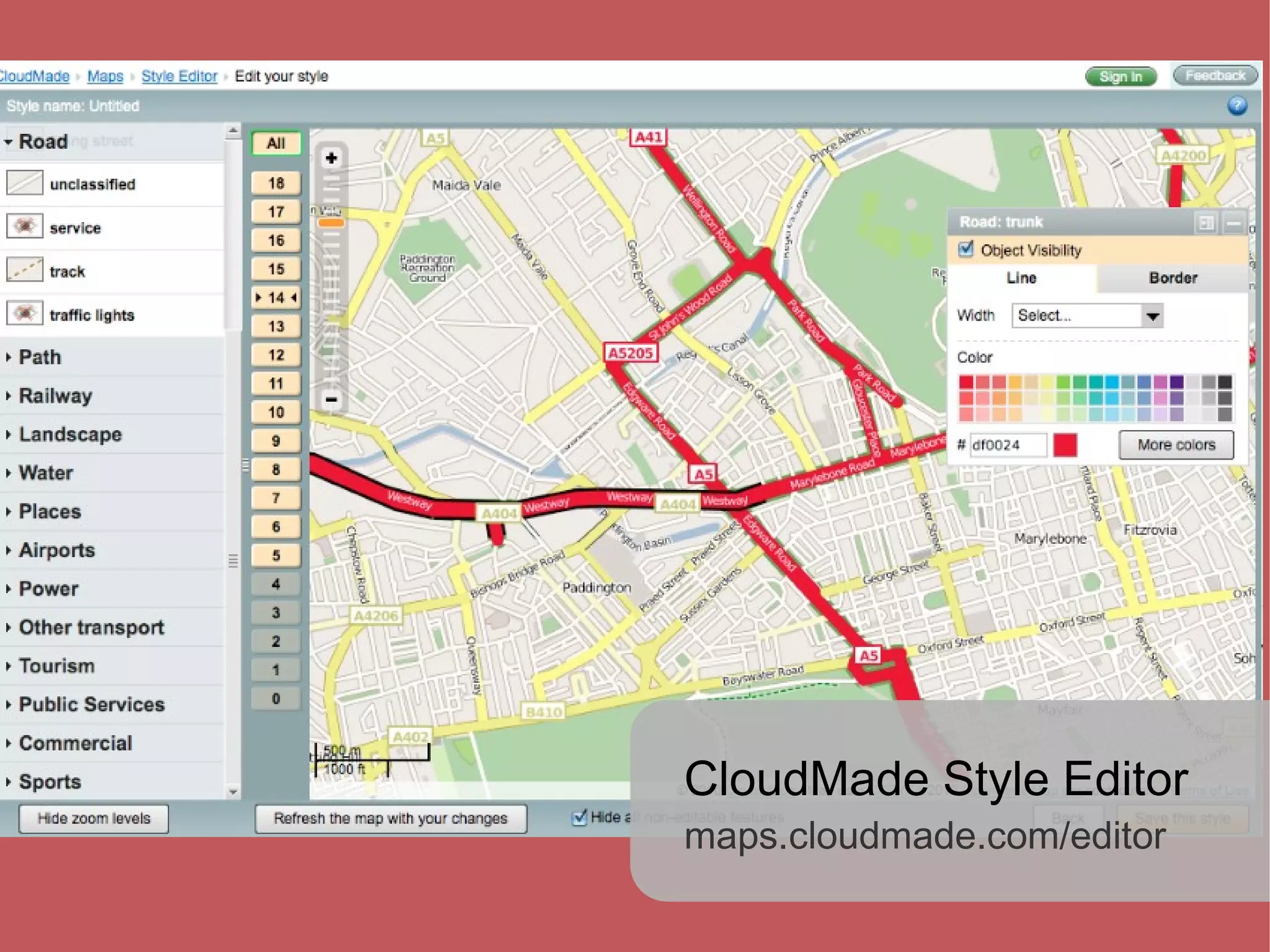Expand the Commercial category
The height and width of the screenshot is (952, 1270).
[x=8, y=743]
